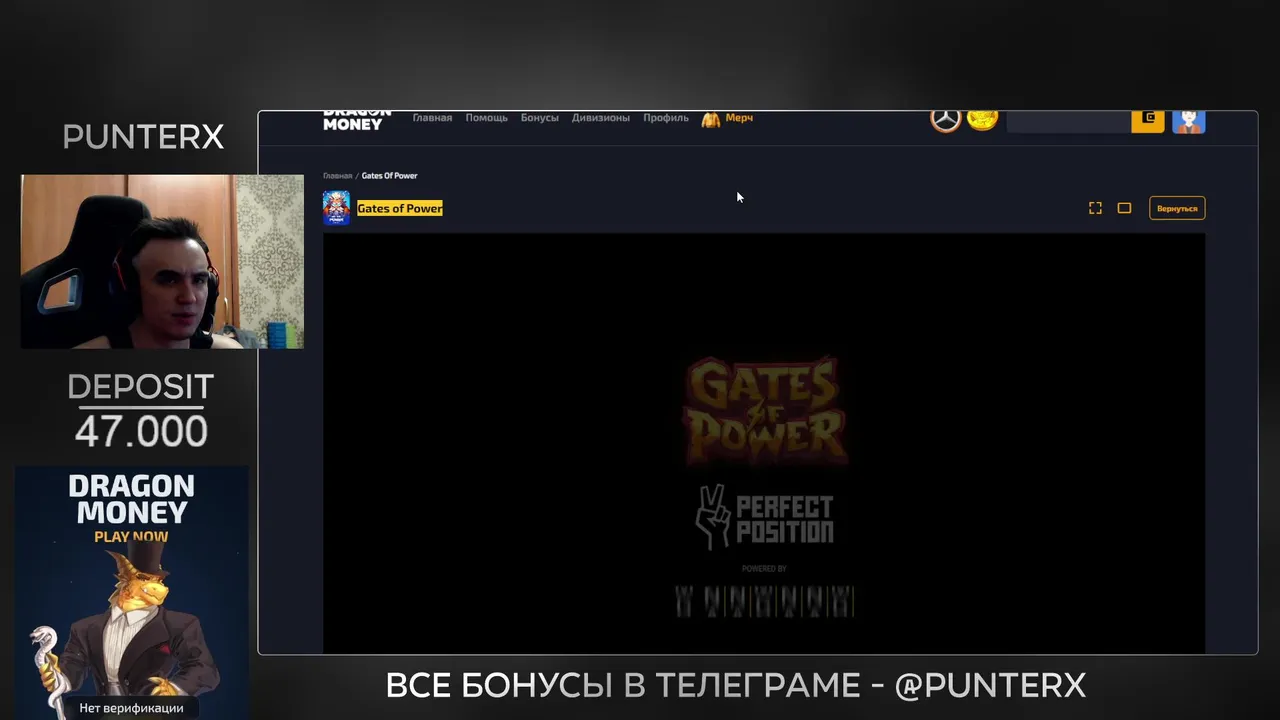Click the Gates Of Power breadcrumb text
This screenshot has height=720, width=1280.
(389, 176)
